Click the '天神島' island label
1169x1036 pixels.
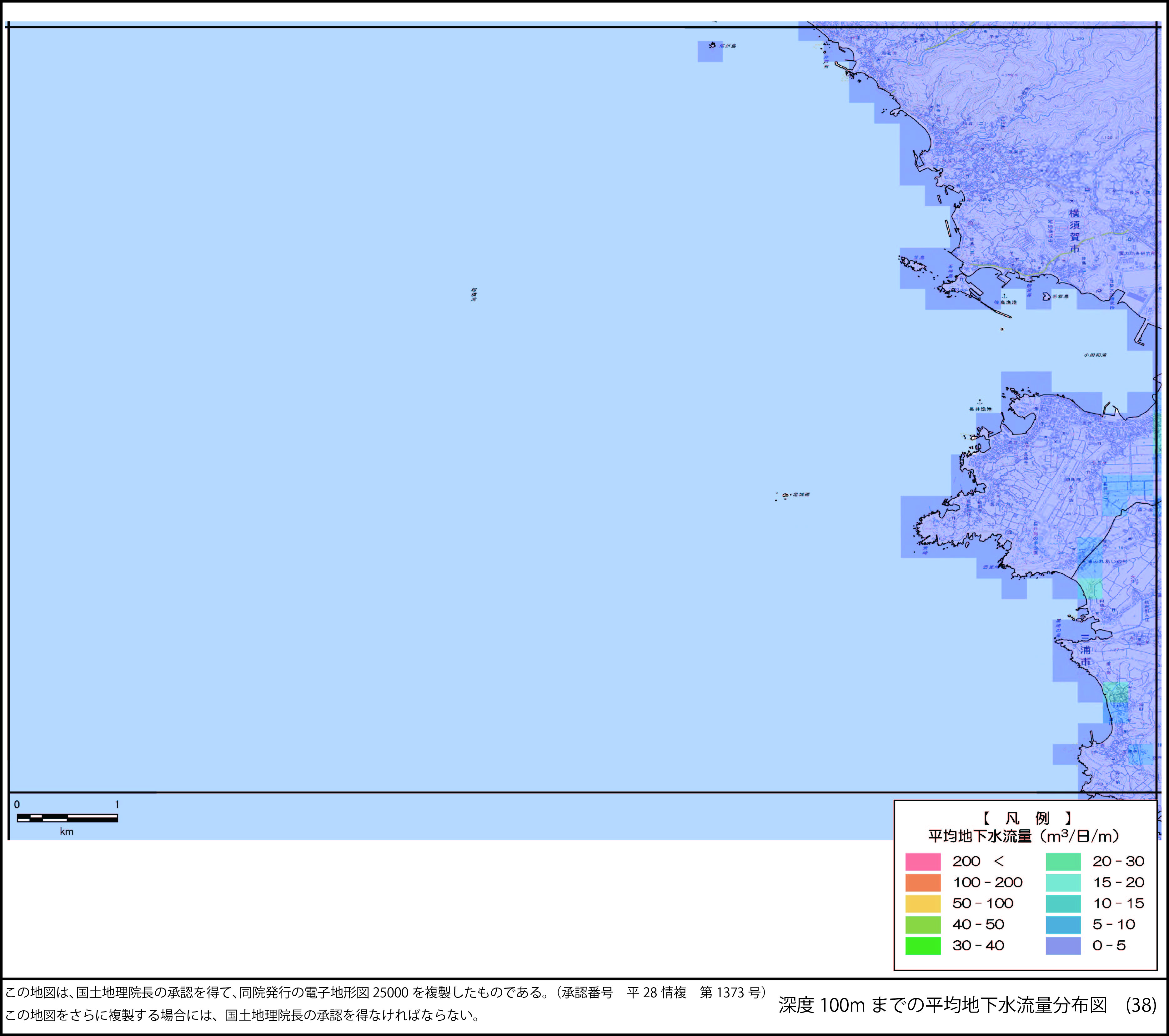950,271
